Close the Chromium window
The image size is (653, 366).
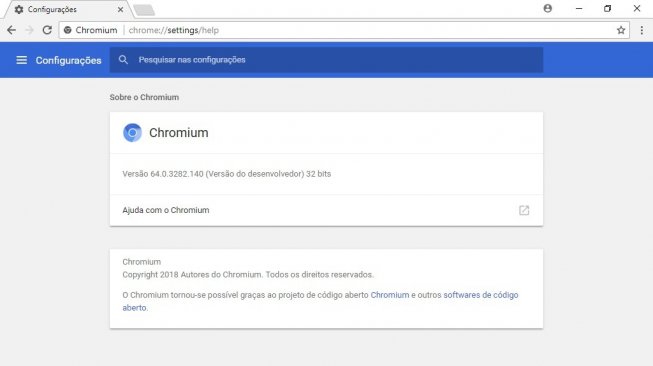[637, 8]
